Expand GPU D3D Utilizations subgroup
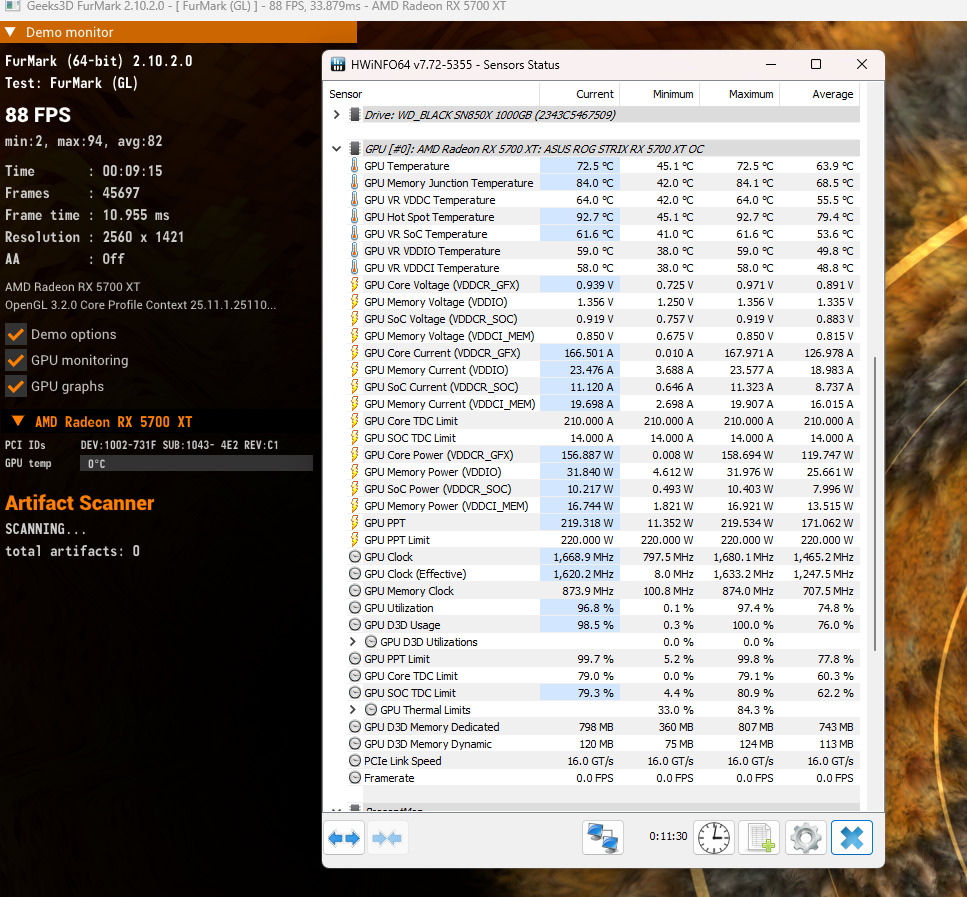Viewport: 967px width, 897px height. tap(353, 642)
